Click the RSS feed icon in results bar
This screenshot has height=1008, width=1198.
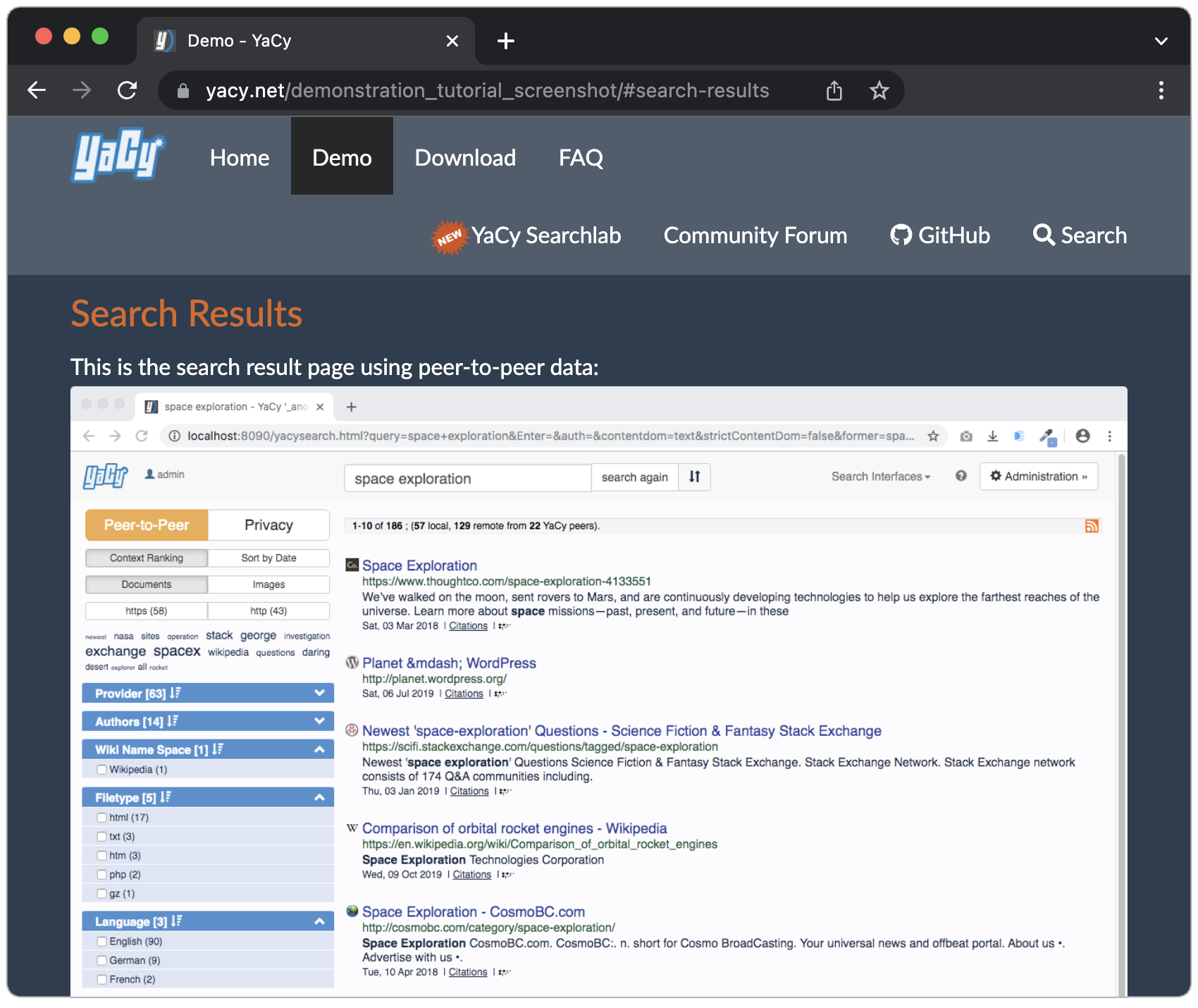(1092, 526)
